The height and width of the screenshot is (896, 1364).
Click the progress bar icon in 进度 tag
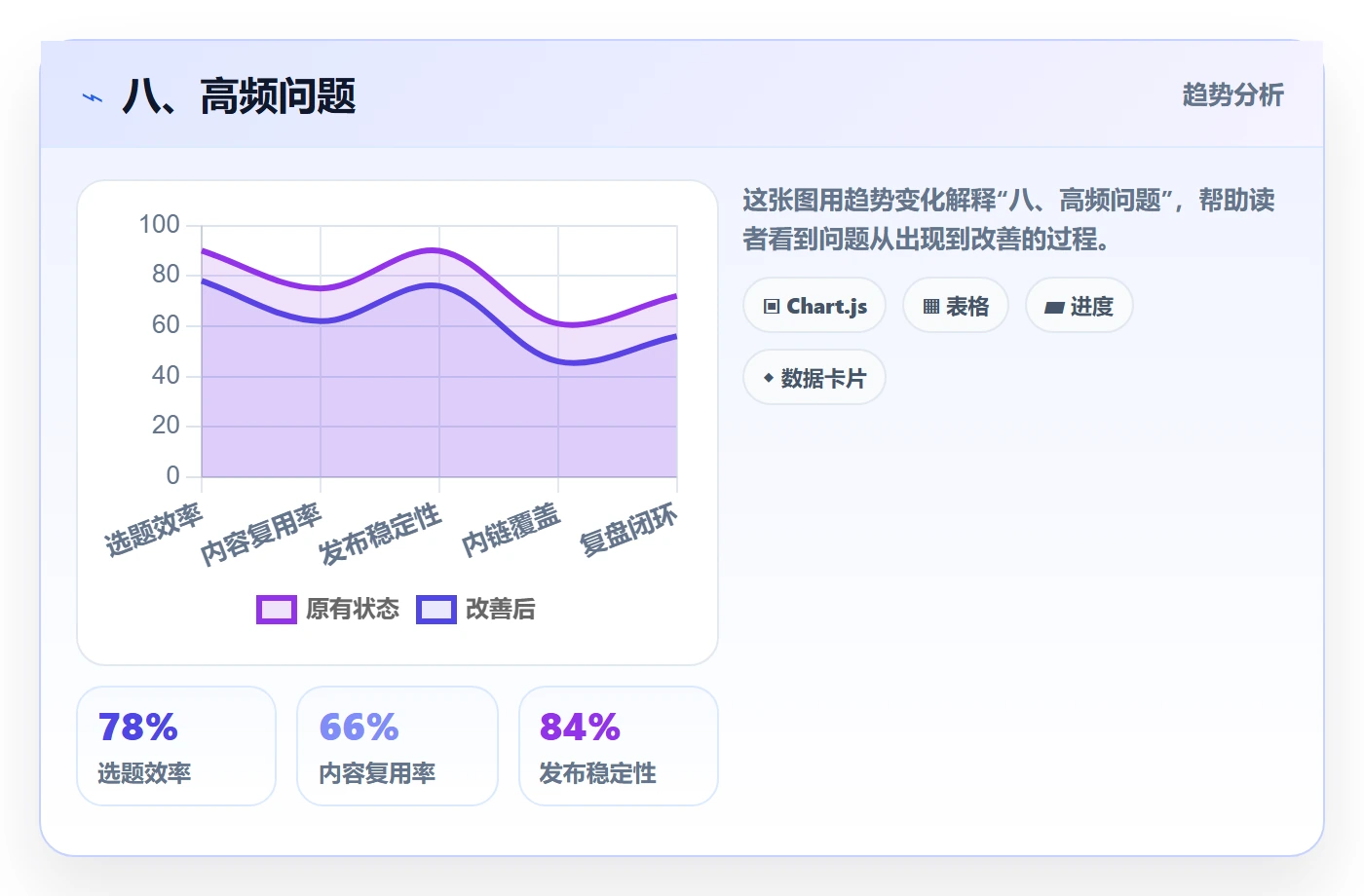pyautogui.click(x=1054, y=308)
